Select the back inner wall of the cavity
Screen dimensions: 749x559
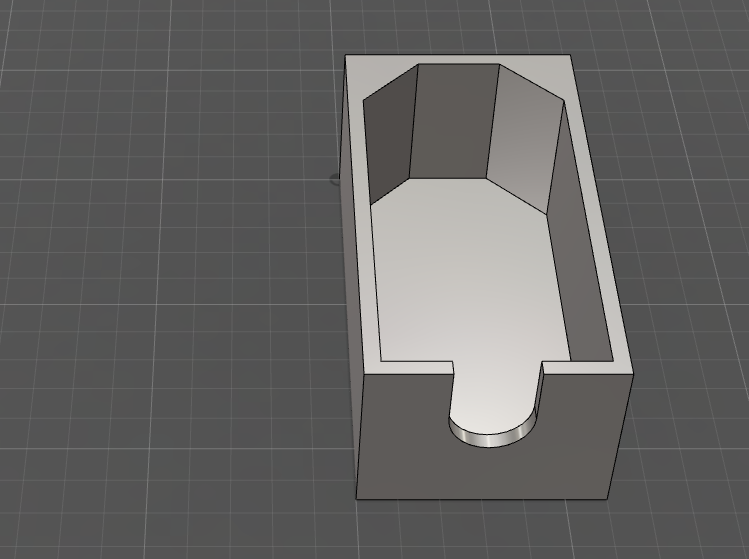point(454,122)
